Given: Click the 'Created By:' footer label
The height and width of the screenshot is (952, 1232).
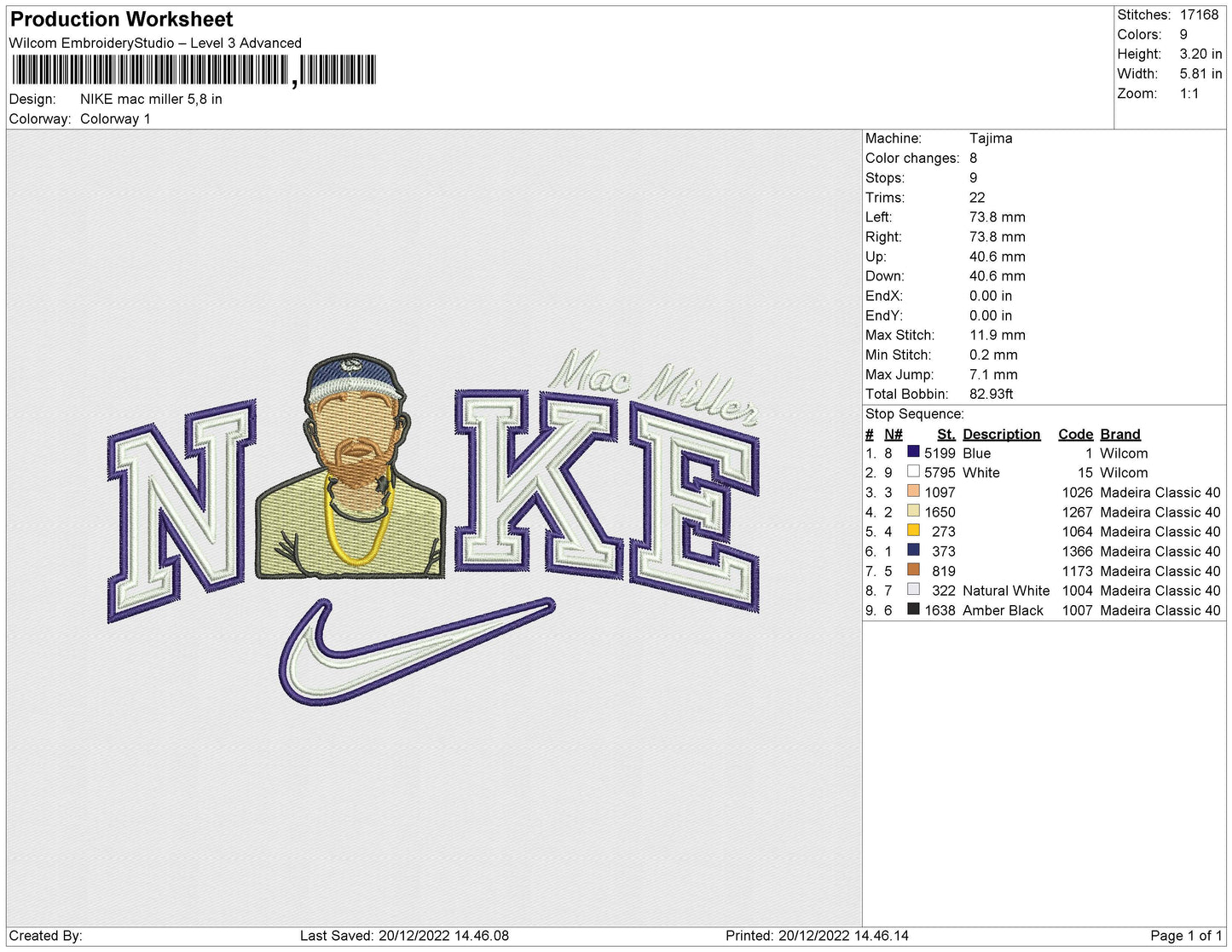Looking at the screenshot, I should (45, 935).
